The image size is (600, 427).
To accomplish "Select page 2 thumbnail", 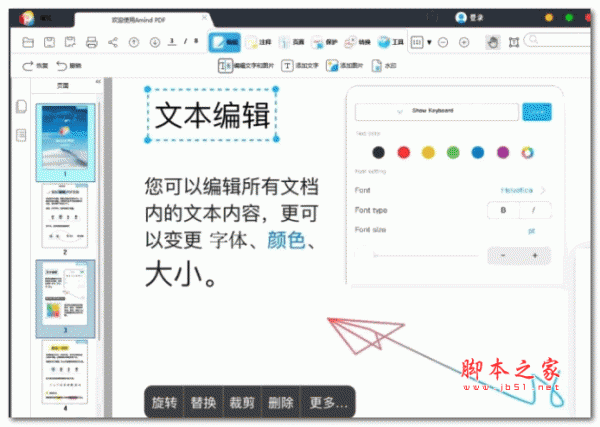I will pyautogui.click(x=65, y=216).
